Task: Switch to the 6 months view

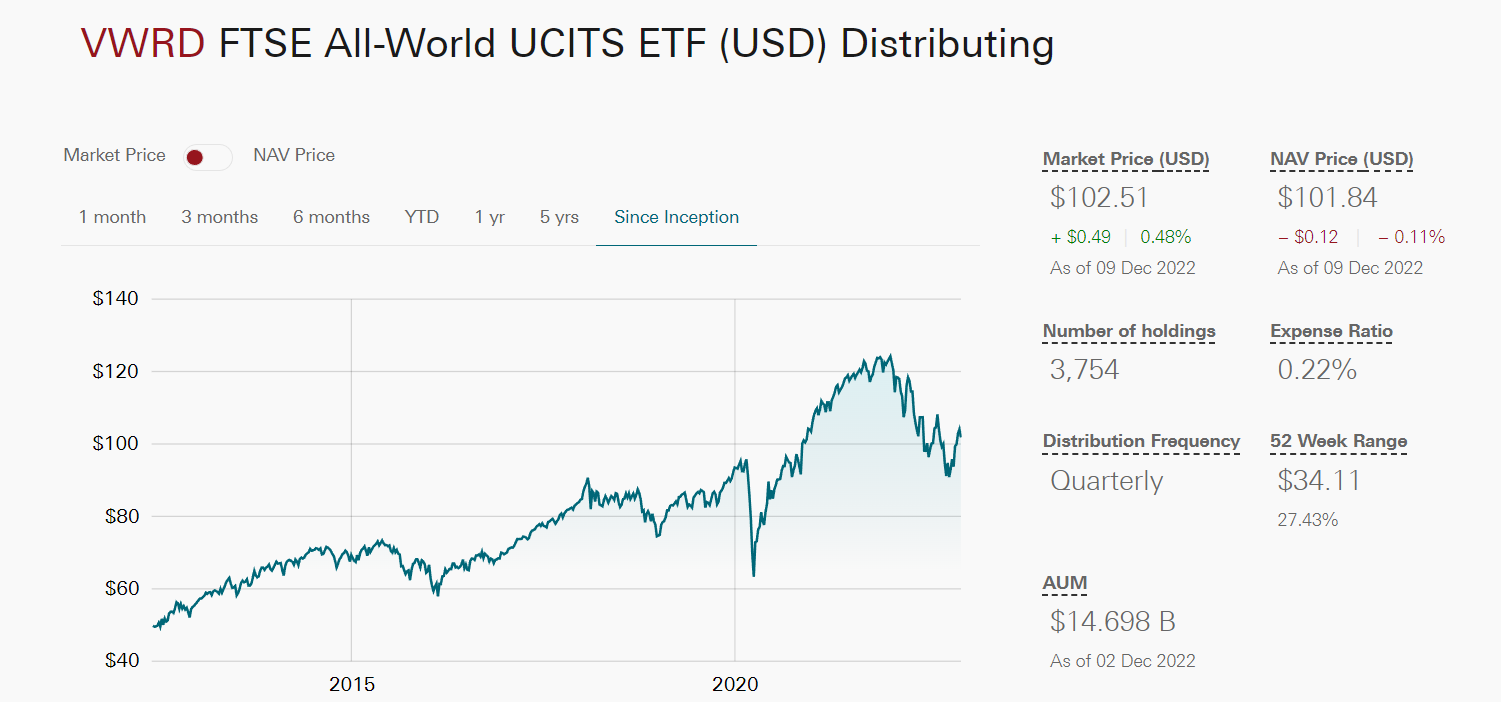Action: click(x=331, y=216)
